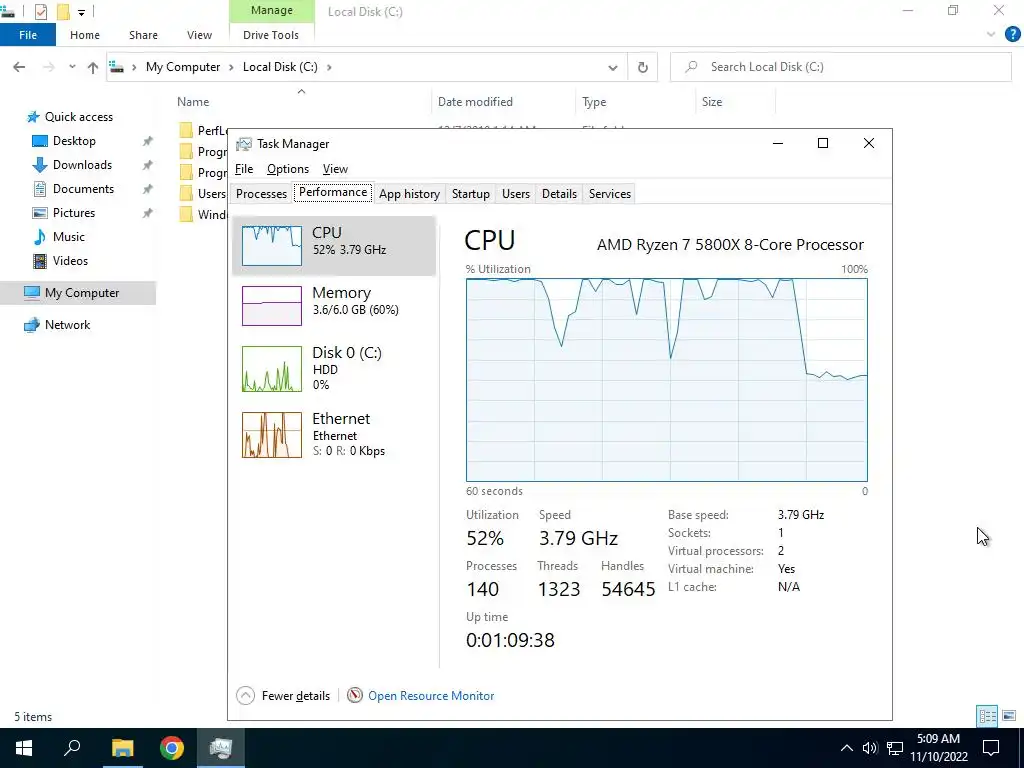Select the Users tab in Task Manager
Viewport: 1024px width, 768px height.
point(516,194)
